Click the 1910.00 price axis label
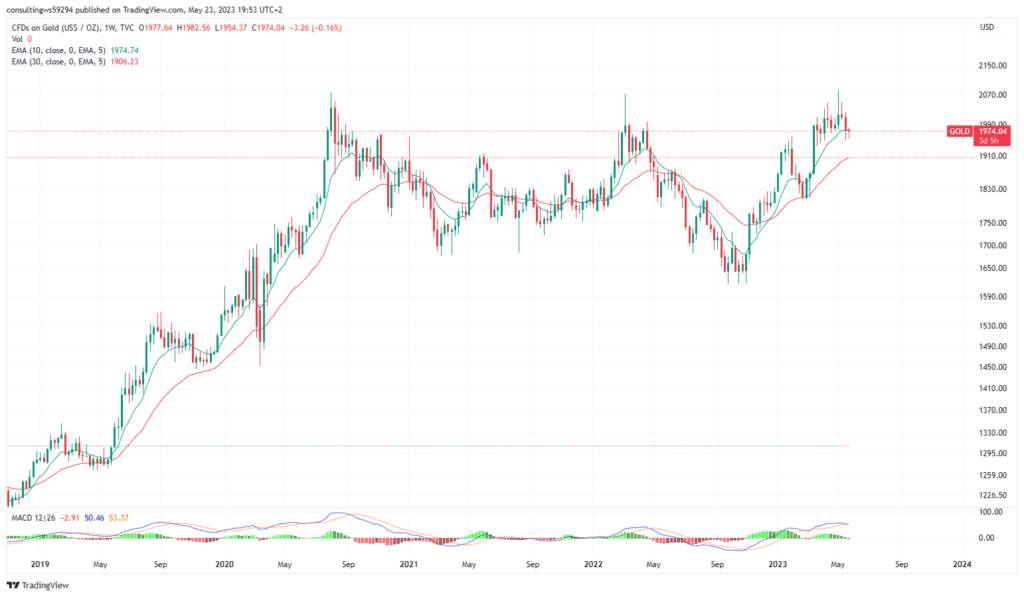Screen dimensions: 1024x597 (x=992, y=157)
